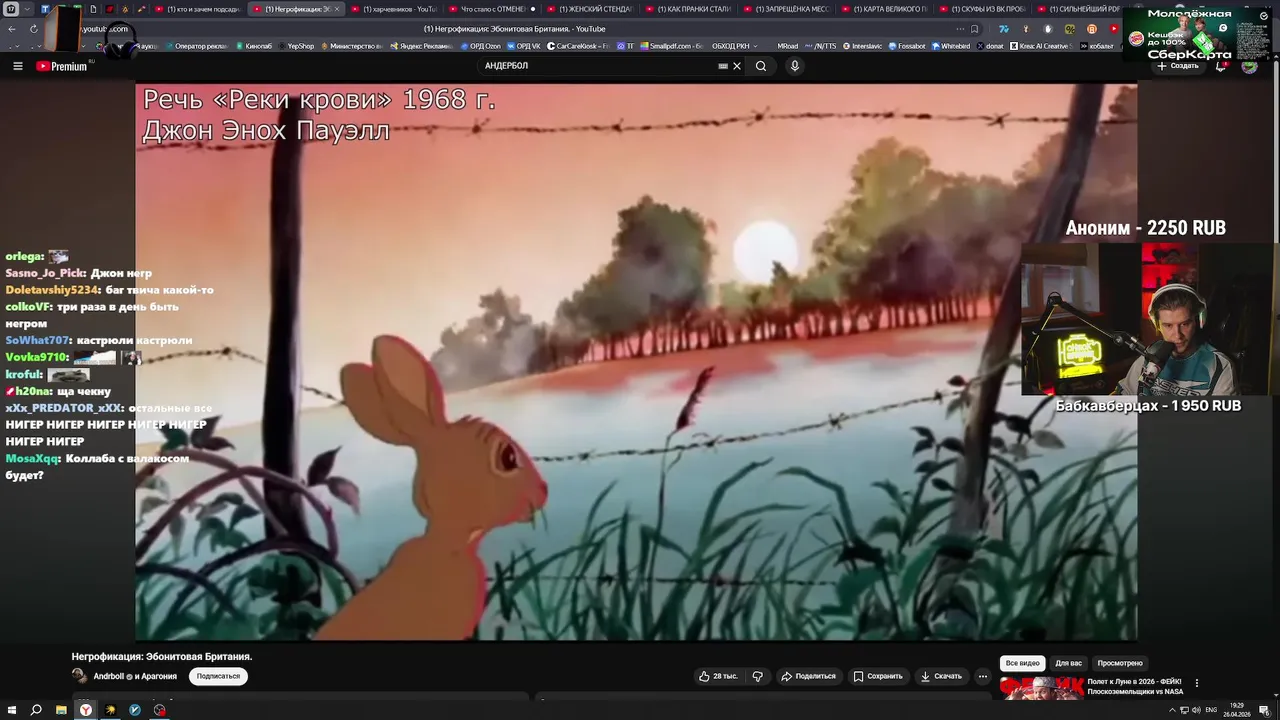Image resolution: width=1280 pixels, height=720 pixels.
Task: Select the Все видео chip
Action: coord(1022,663)
